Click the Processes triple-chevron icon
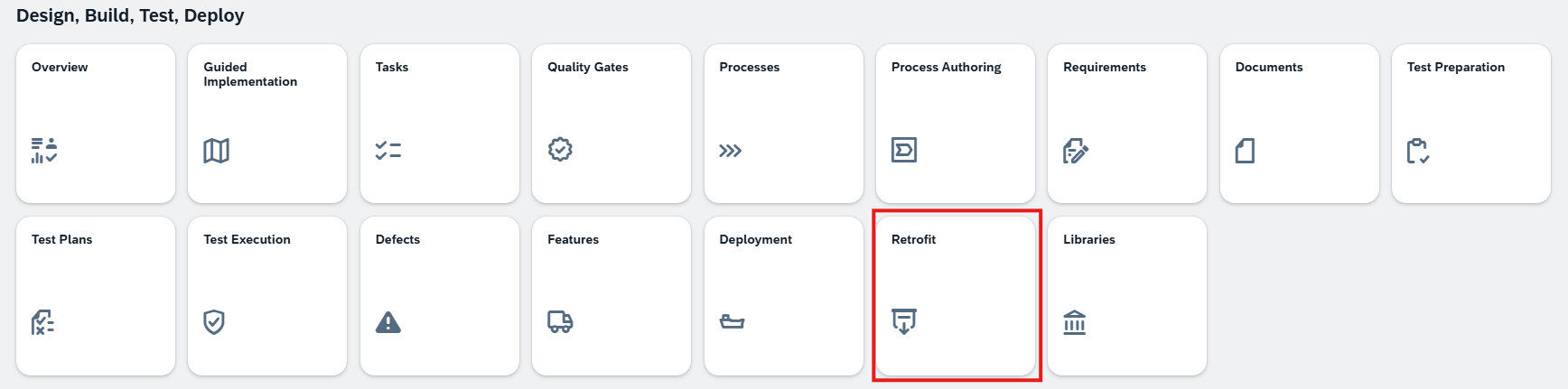1568x389 pixels. point(730,151)
